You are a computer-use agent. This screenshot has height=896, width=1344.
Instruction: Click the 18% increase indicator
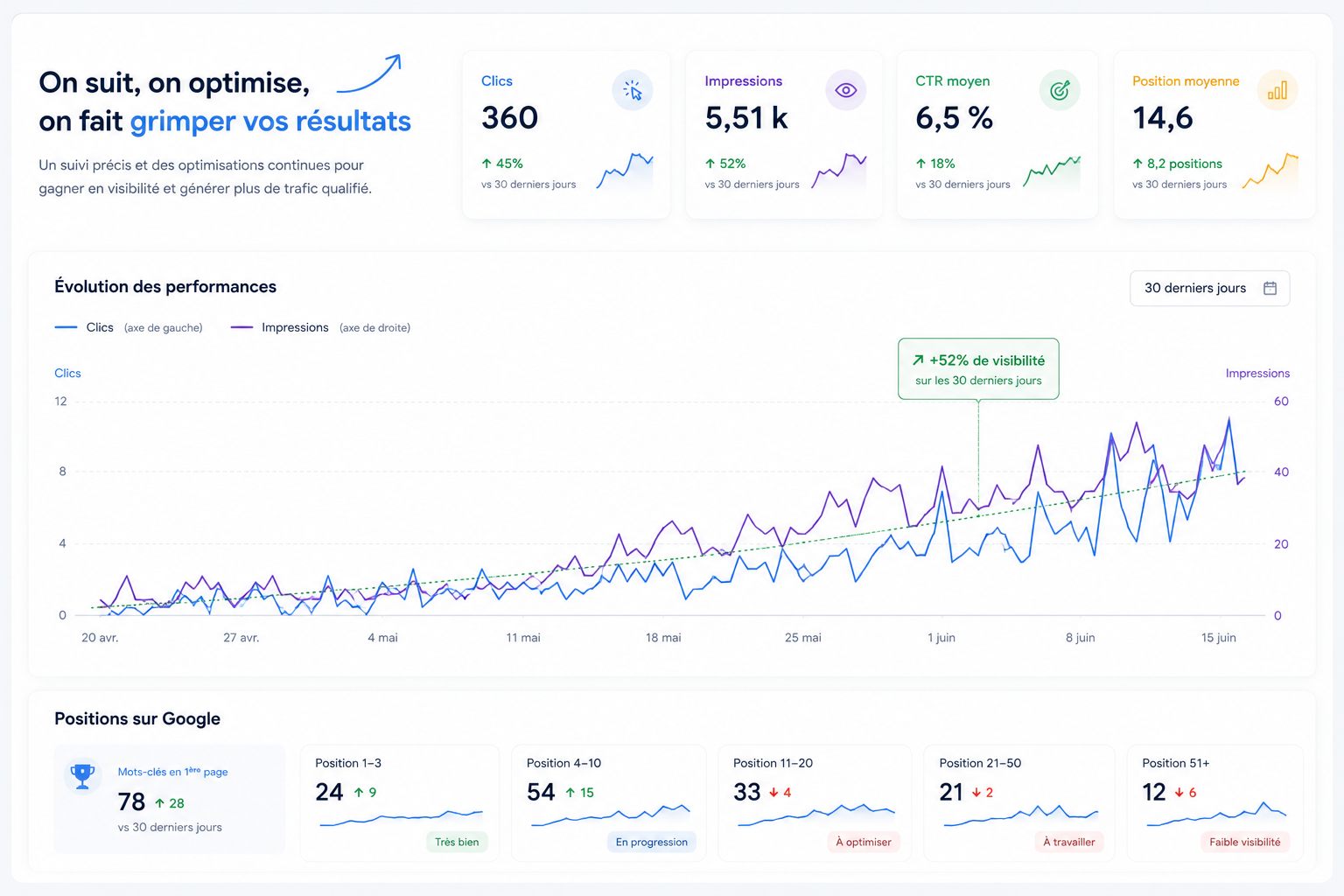tap(935, 164)
